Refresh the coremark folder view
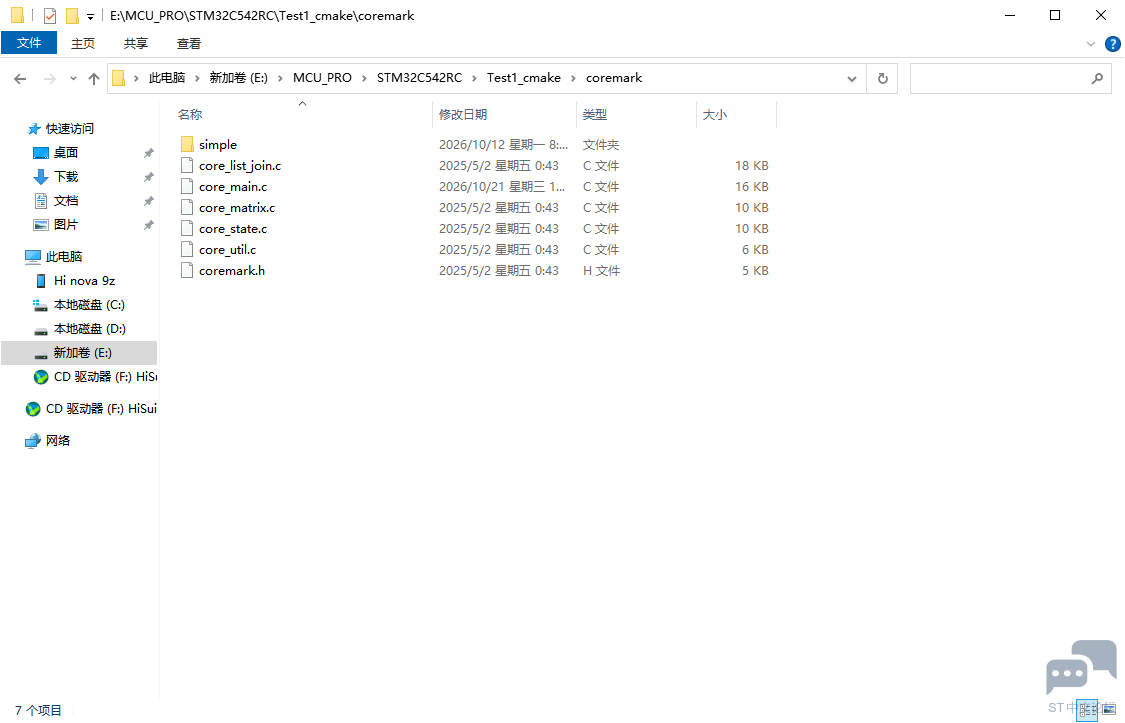Screen dimensions: 1125x723 coord(882,78)
